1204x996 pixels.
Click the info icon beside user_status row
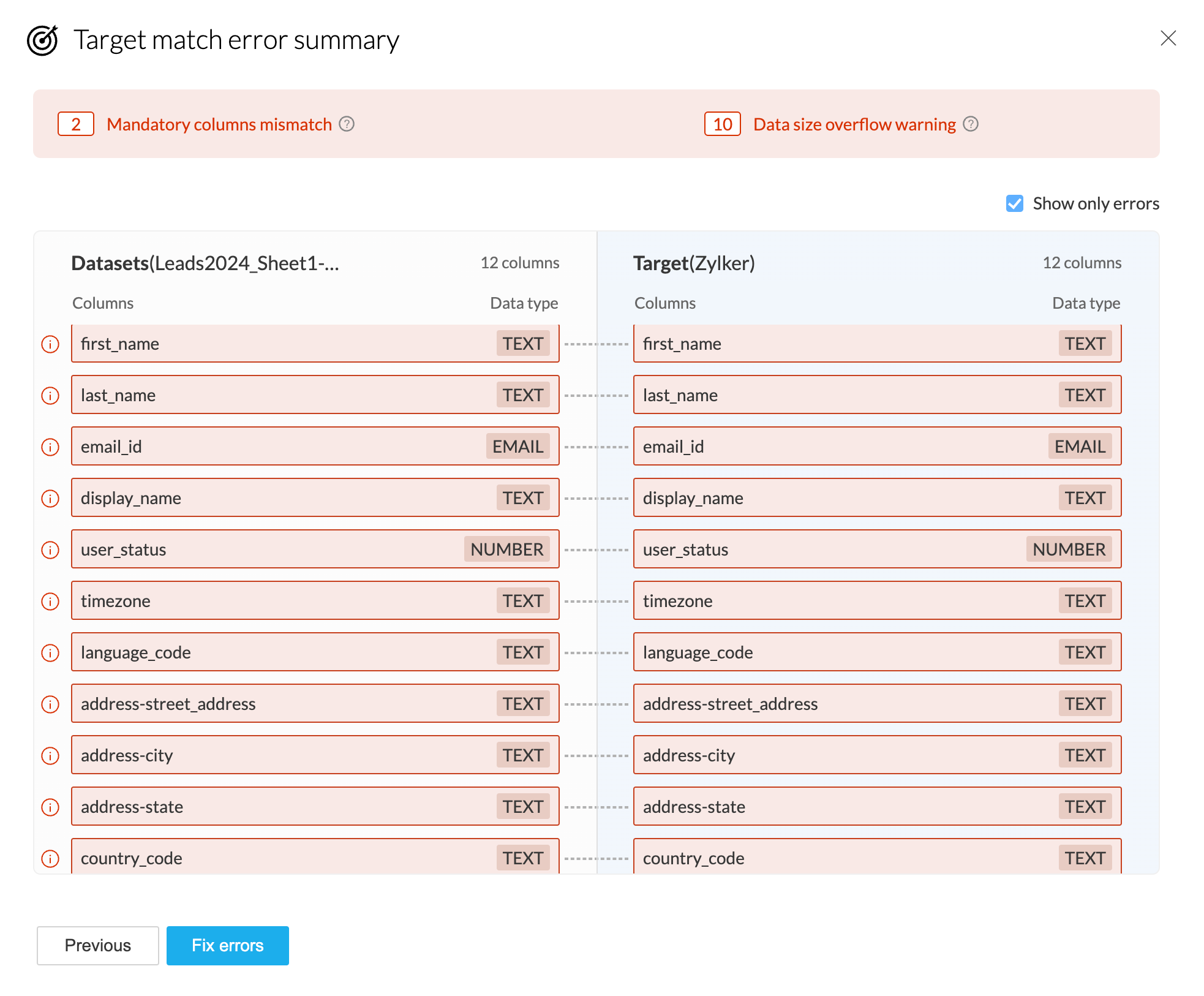[x=50, y=550]
